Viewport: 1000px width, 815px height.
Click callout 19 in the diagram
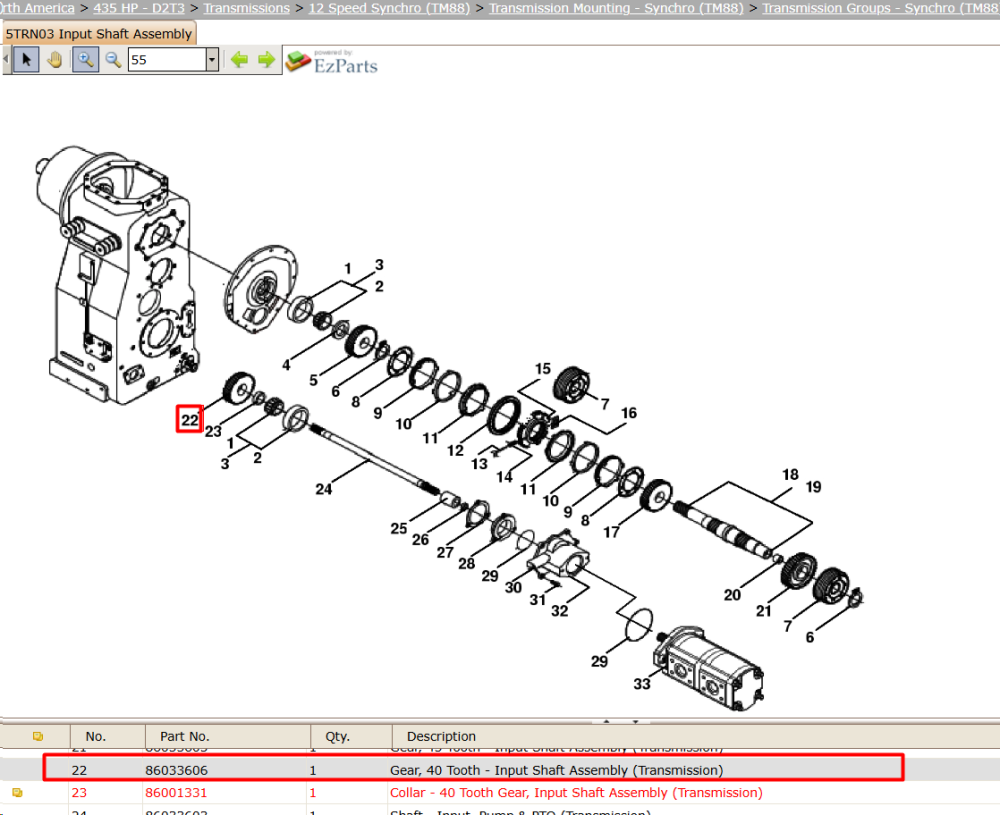point(813,487)
